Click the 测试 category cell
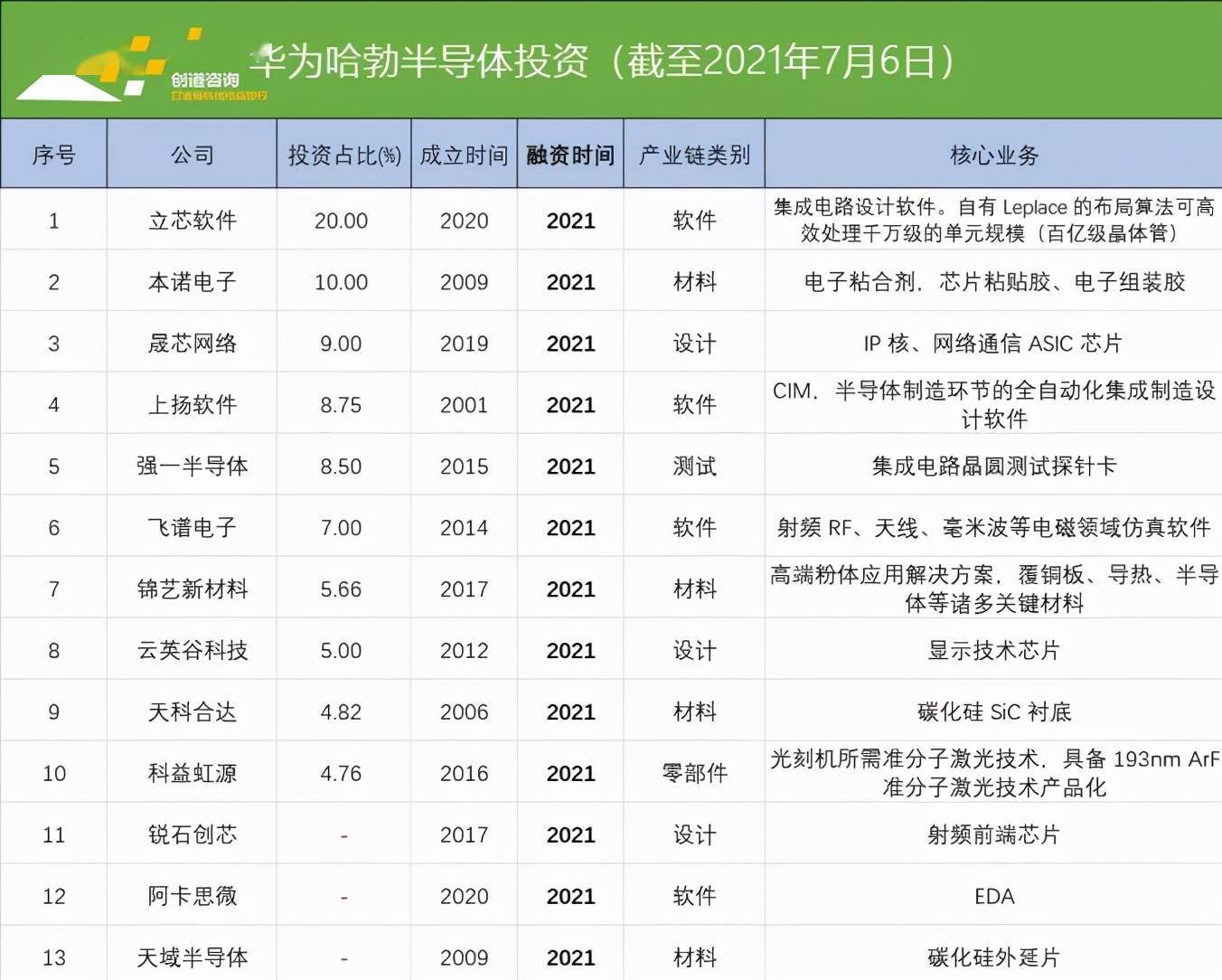Screen dimensions: 1222x980 pyautogui.click(x=694, y=466)
